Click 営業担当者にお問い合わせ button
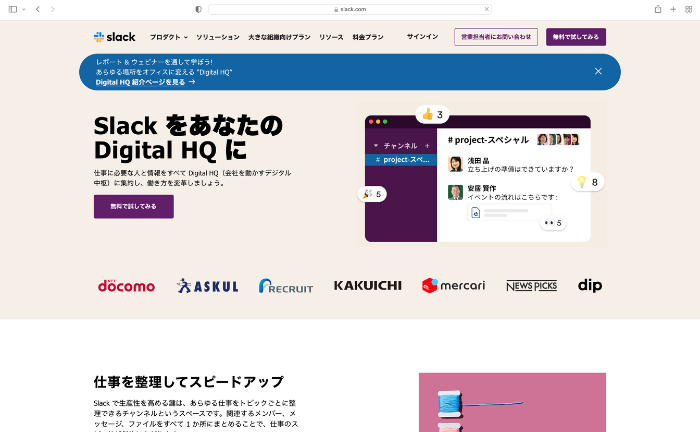 tap(495, 37)
